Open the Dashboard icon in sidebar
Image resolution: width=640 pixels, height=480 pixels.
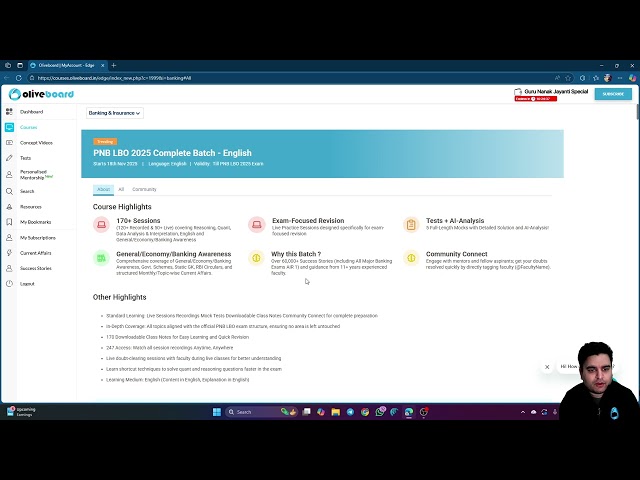click(x=10, y=112)
